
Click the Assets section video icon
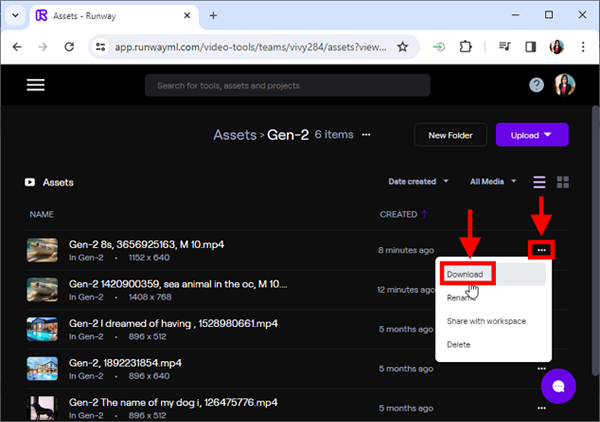point(30,182)
